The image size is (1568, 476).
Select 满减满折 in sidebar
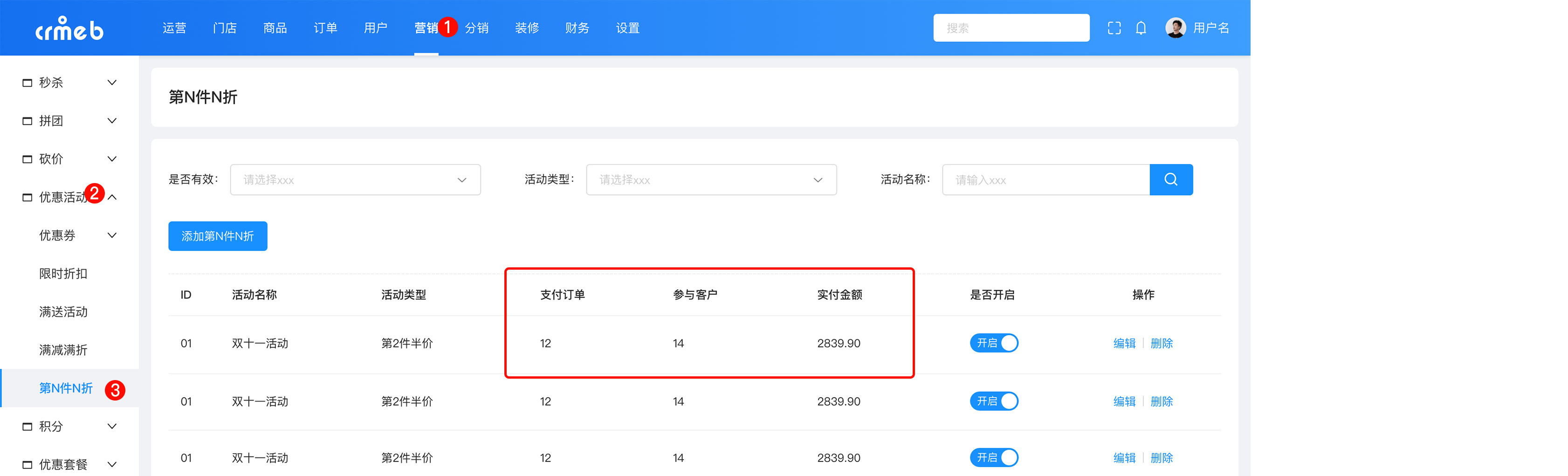[x=63, y=351]
